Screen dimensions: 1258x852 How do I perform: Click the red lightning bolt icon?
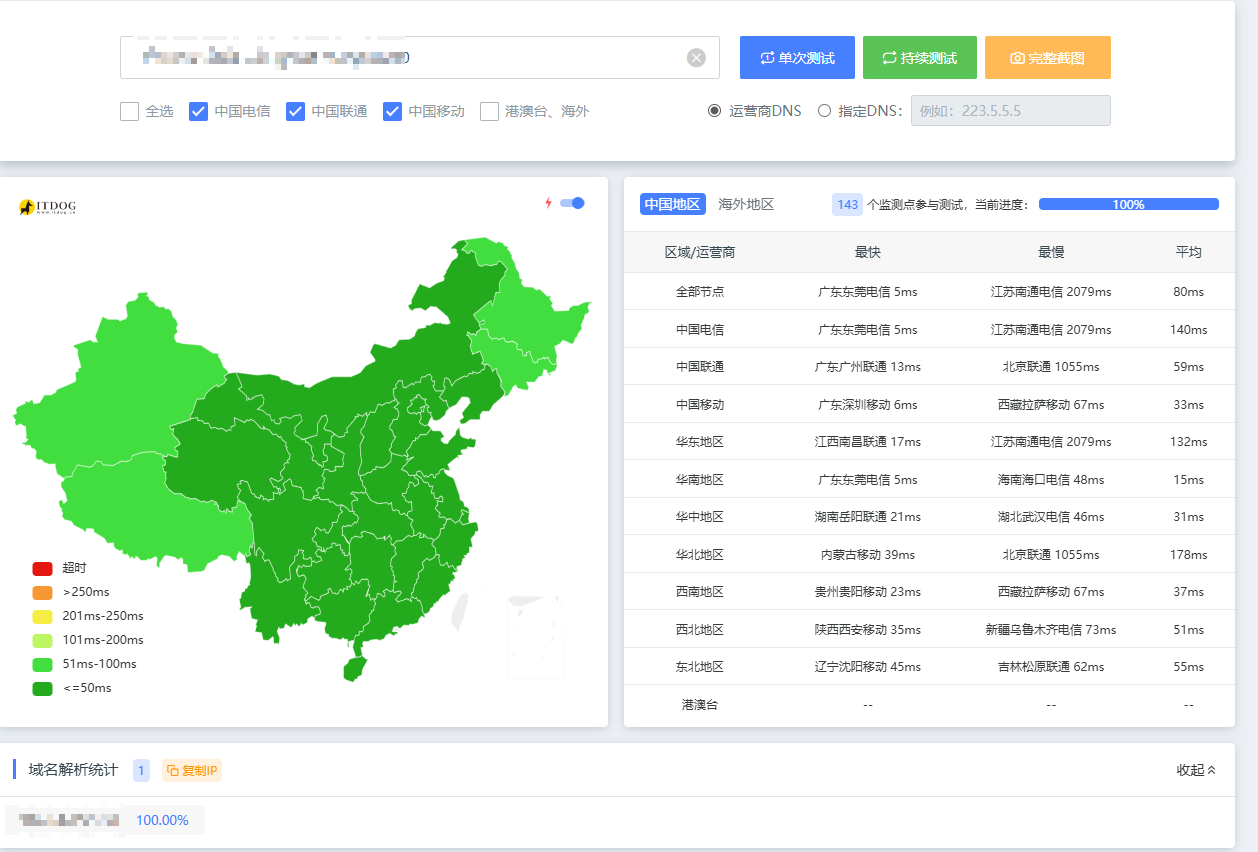[548, 203]
